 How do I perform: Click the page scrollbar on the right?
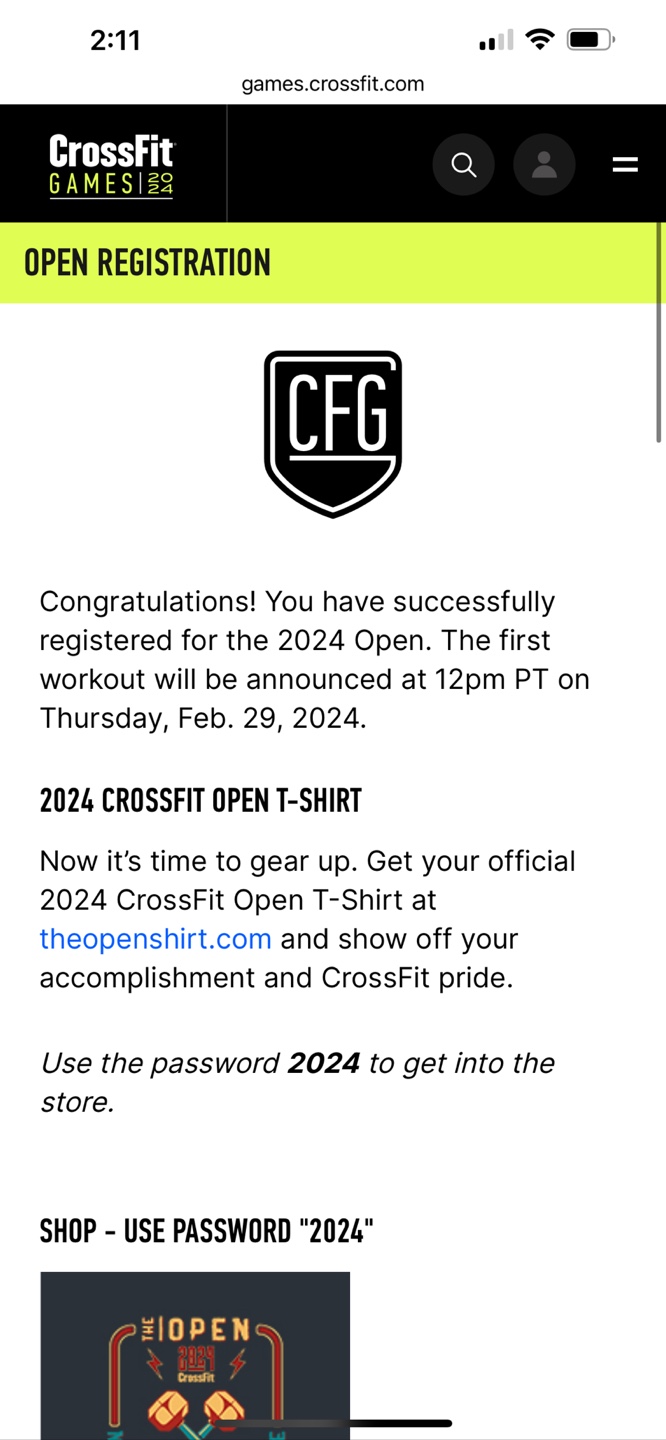(x=659, y=332)
